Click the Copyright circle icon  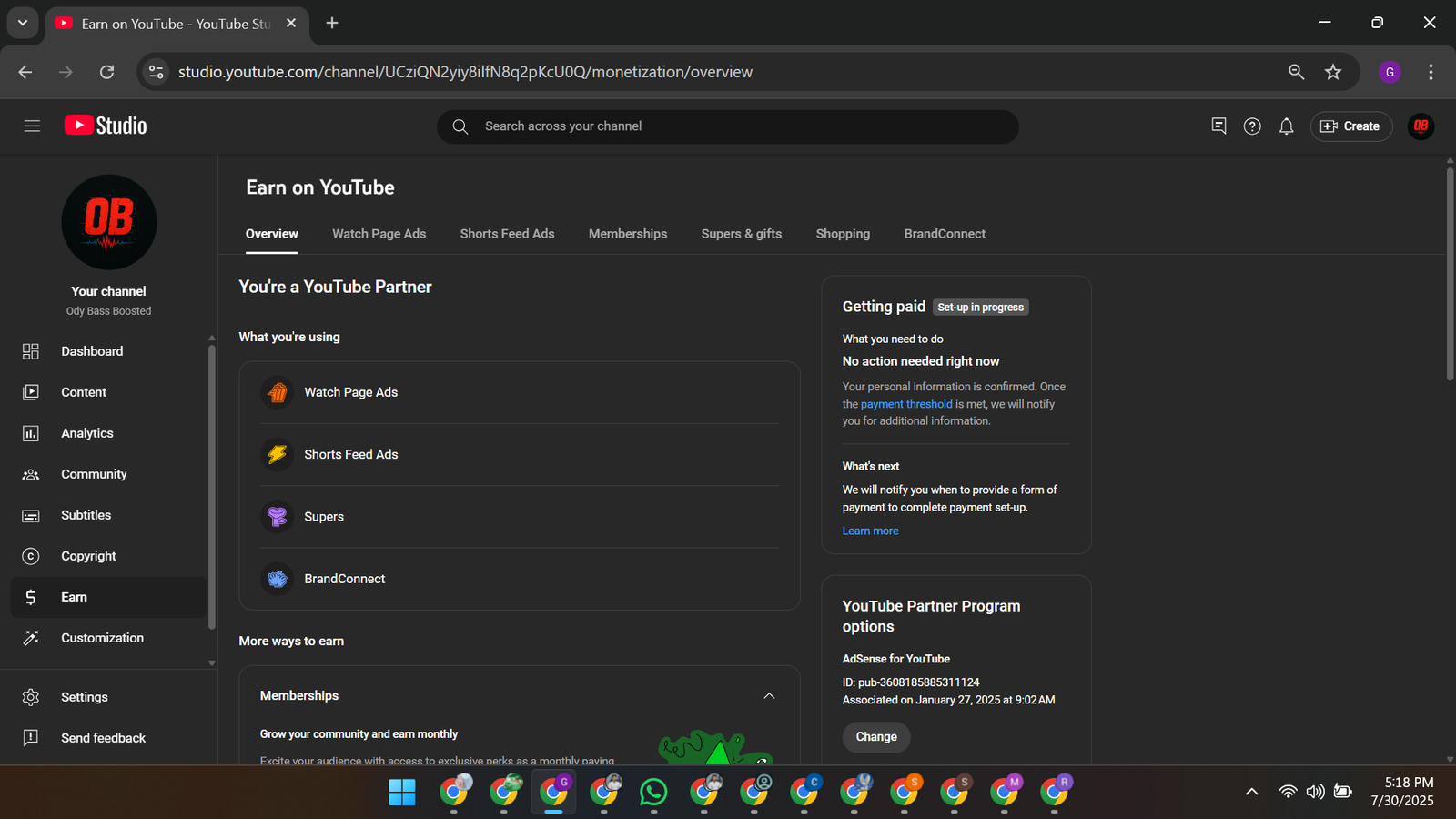tap(31, 556)
